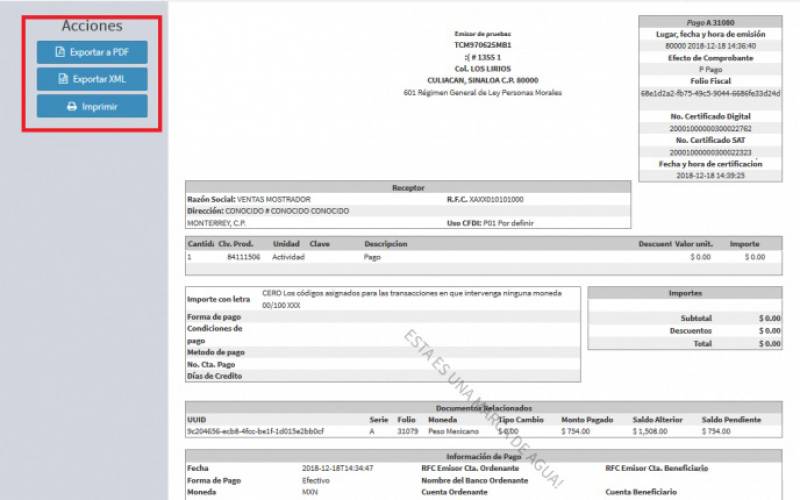Select currency value 'MXN'
The image size is (800, 500).
pos(310,492)
